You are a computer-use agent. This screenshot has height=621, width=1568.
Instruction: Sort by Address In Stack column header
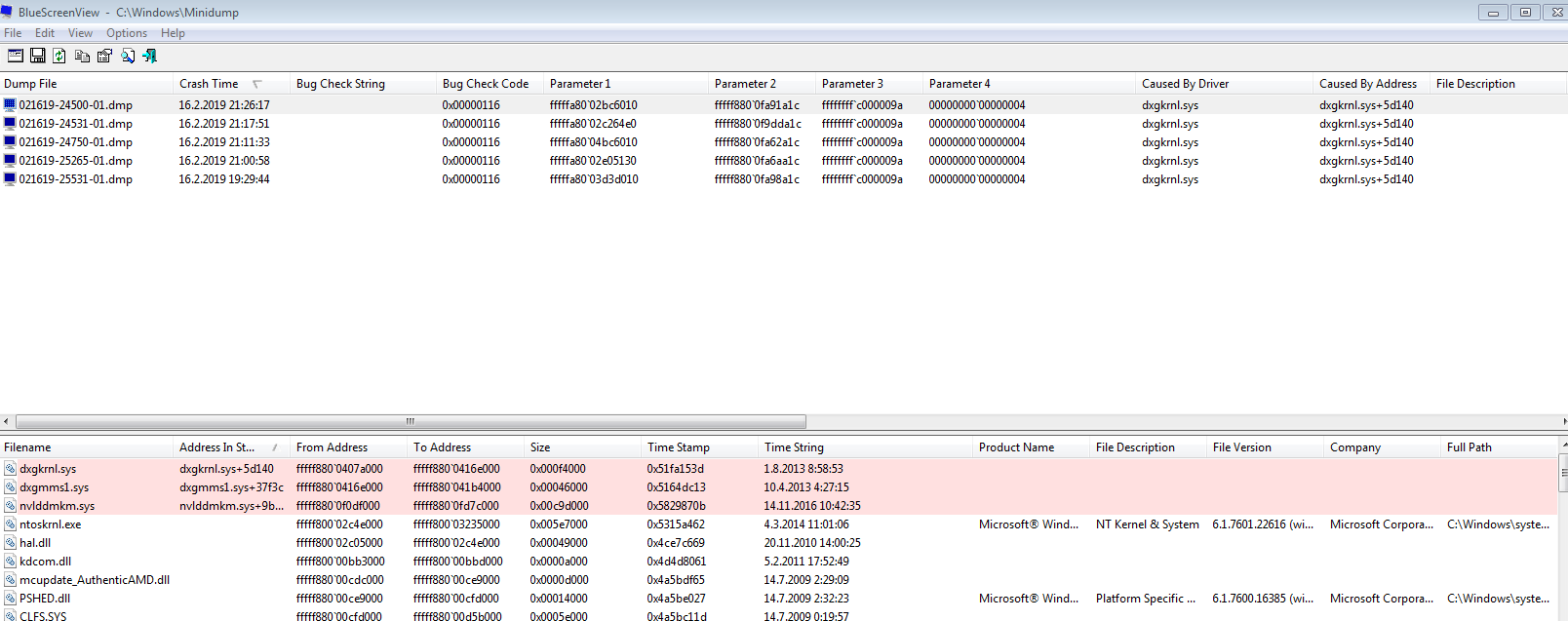[x=232, y=447]
